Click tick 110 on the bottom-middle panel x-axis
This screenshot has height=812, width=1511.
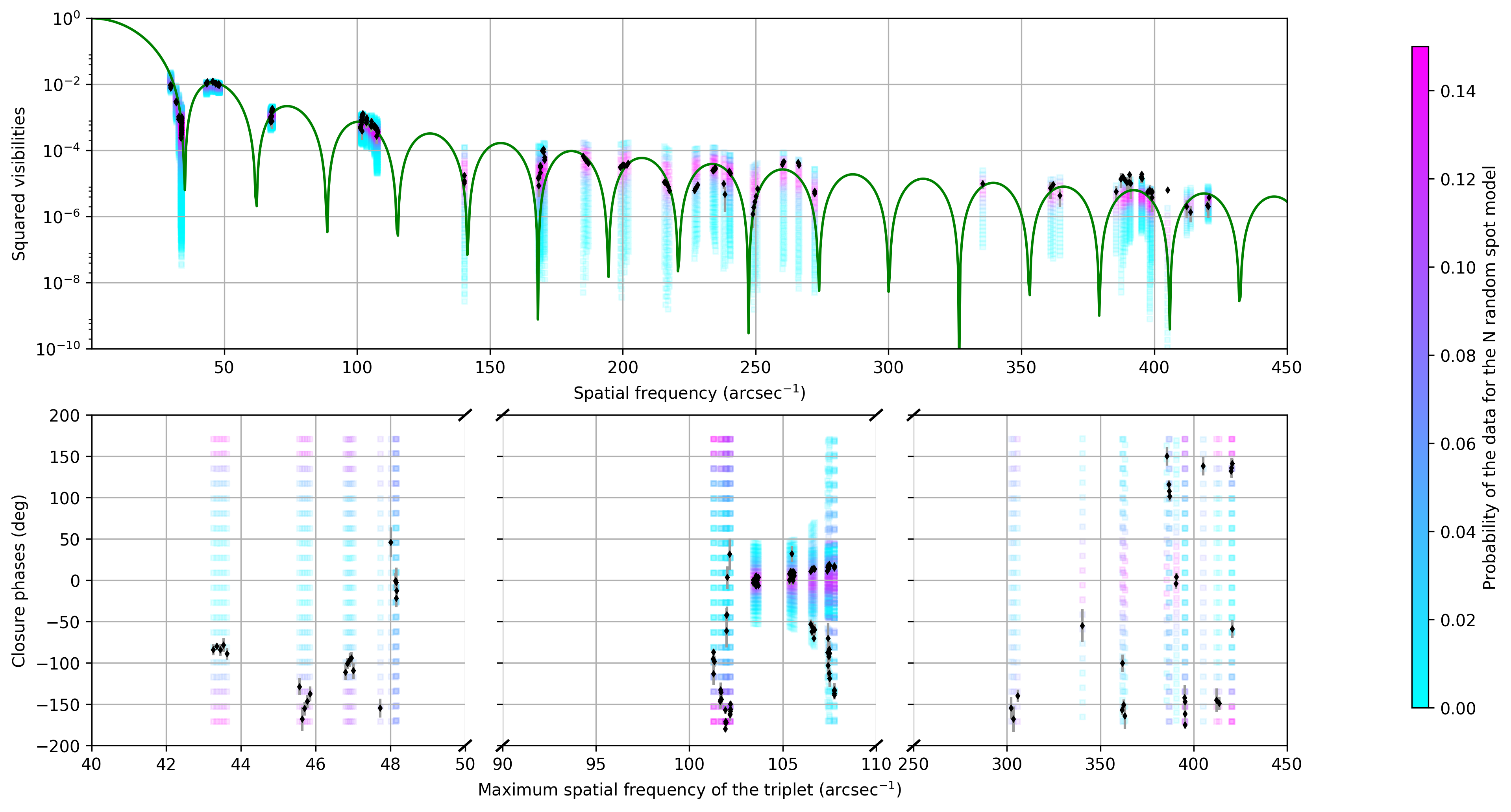[x=877, y=764]
